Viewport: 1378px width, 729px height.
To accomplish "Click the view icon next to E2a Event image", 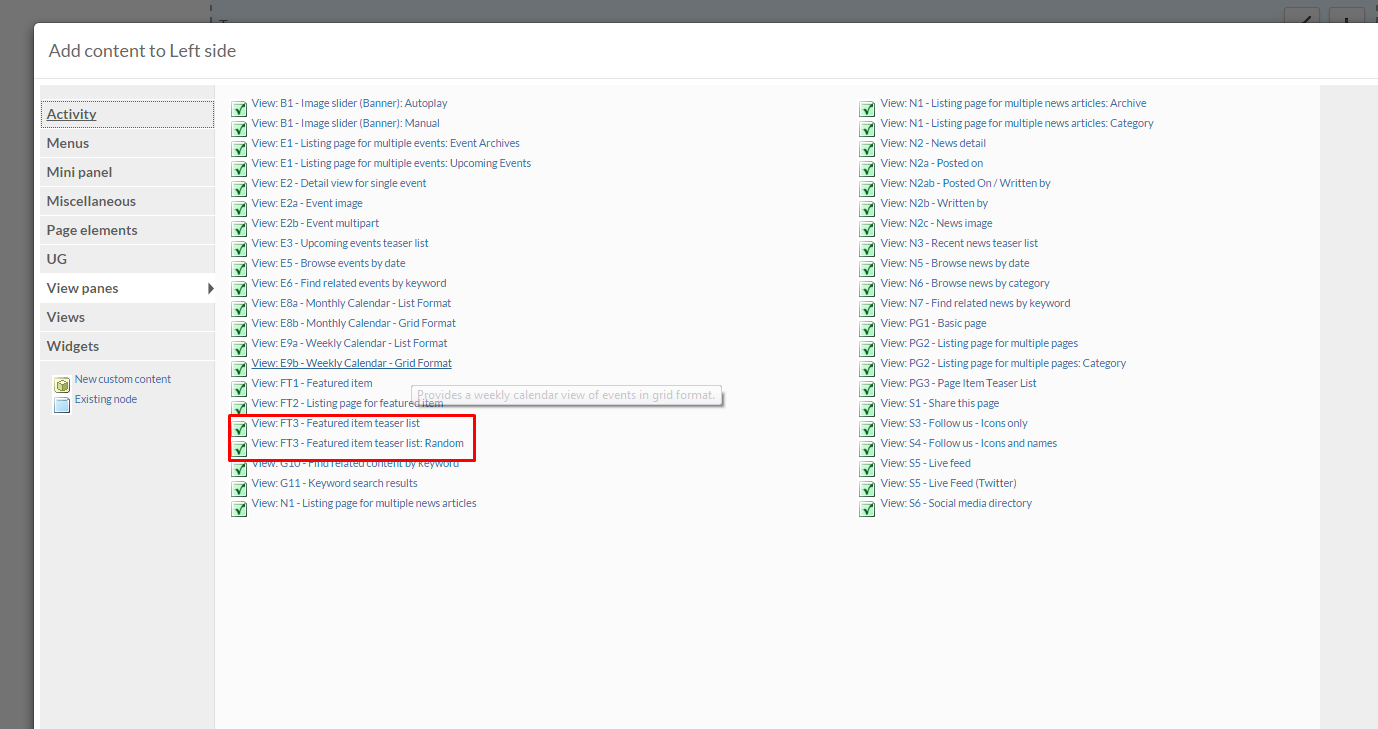I will [239, 209].
